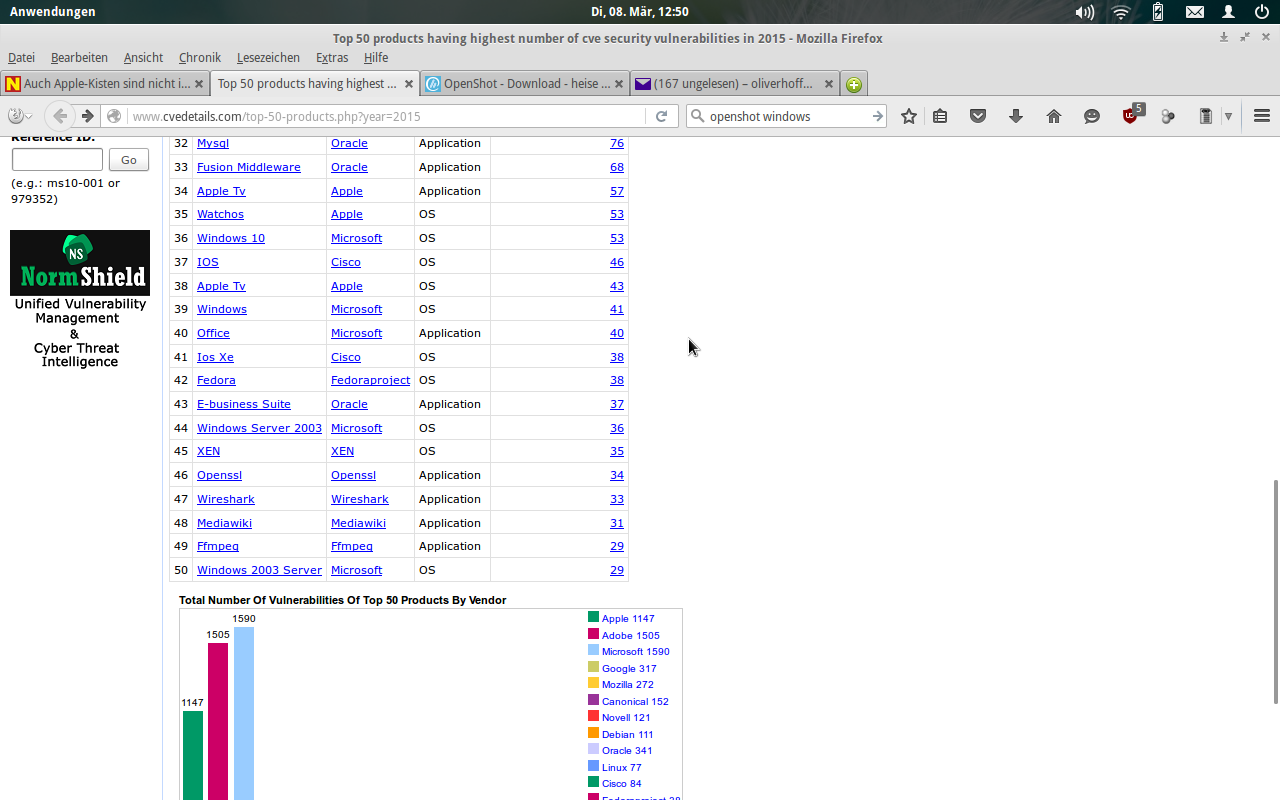Image resolution: width=1280 pixels, height=800 pixels.
Task: Click the back navigation arrow
Action: (61, 116)
